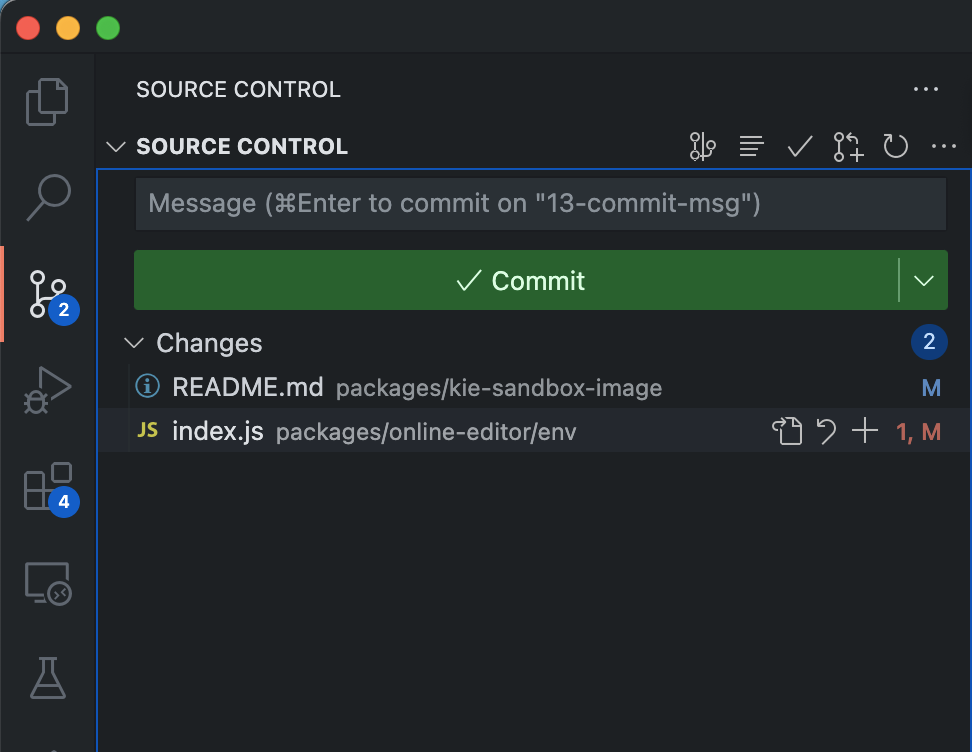
Task: Refresh the Source Control panel
Action: (x=895, y=146)
